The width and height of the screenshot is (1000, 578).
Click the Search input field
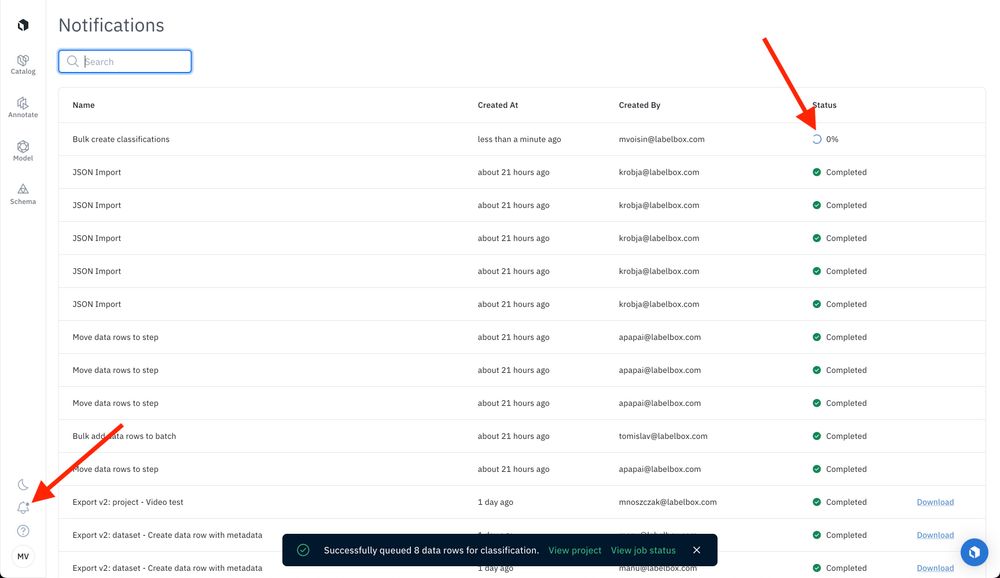[x=125, y=61]
